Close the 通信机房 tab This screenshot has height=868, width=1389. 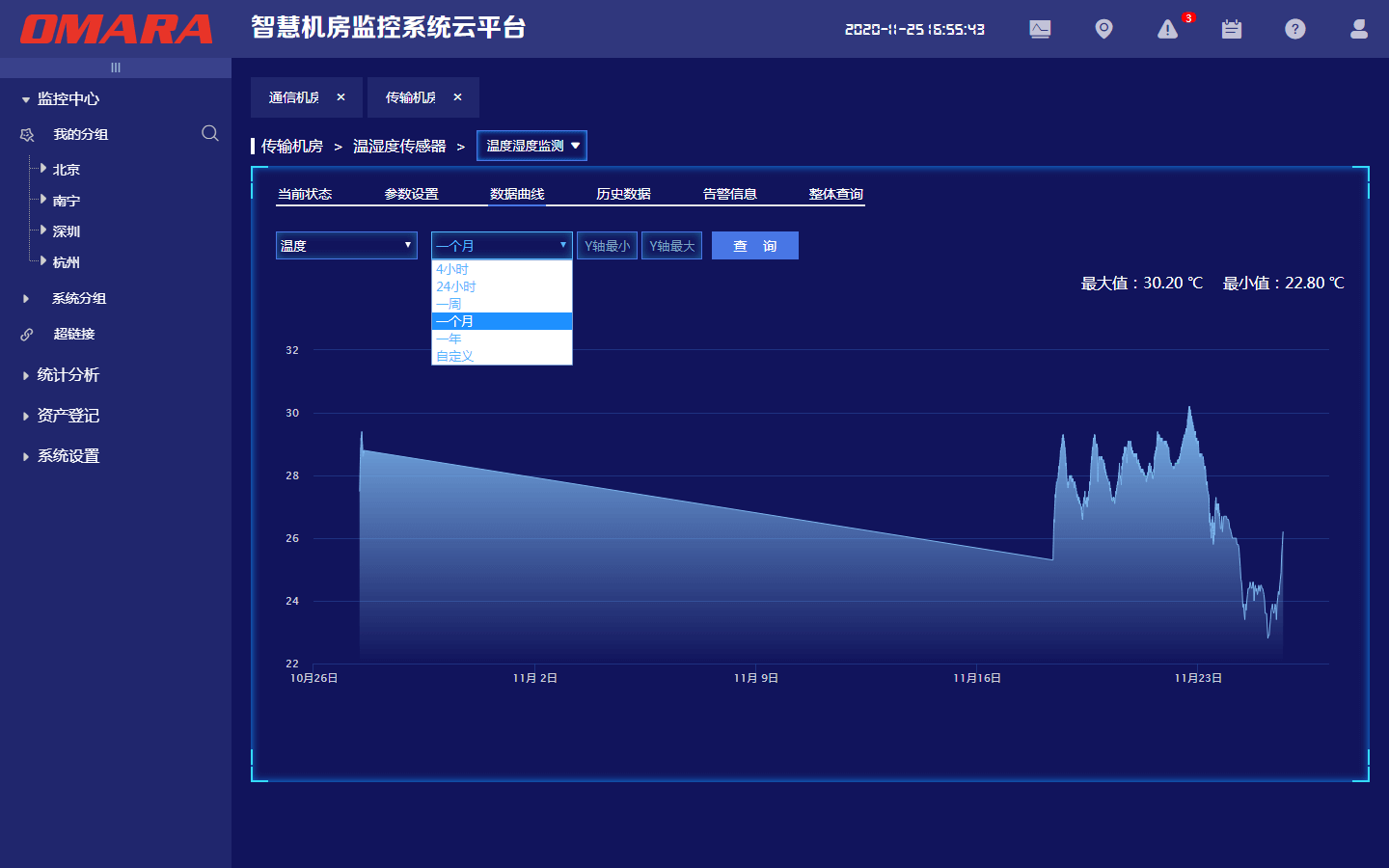tap(340, 97)
